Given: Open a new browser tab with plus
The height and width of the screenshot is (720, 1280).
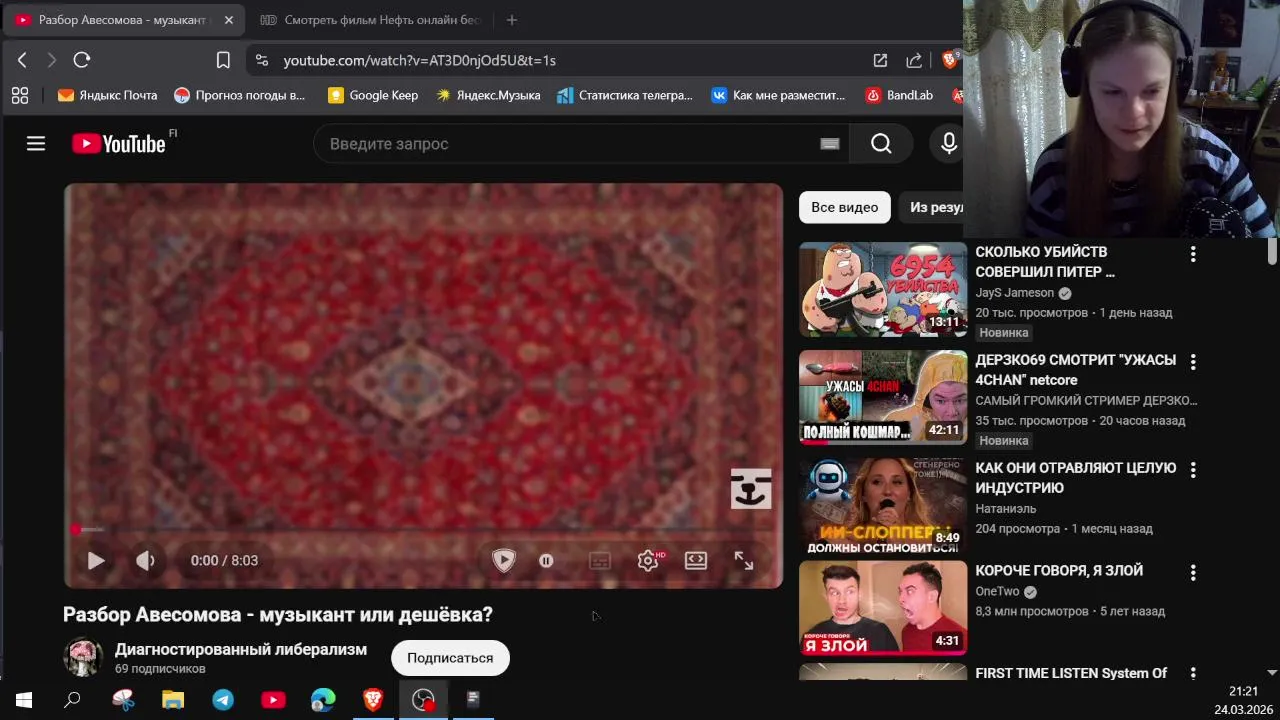Looking at the screenshot, I should [512, 20].
